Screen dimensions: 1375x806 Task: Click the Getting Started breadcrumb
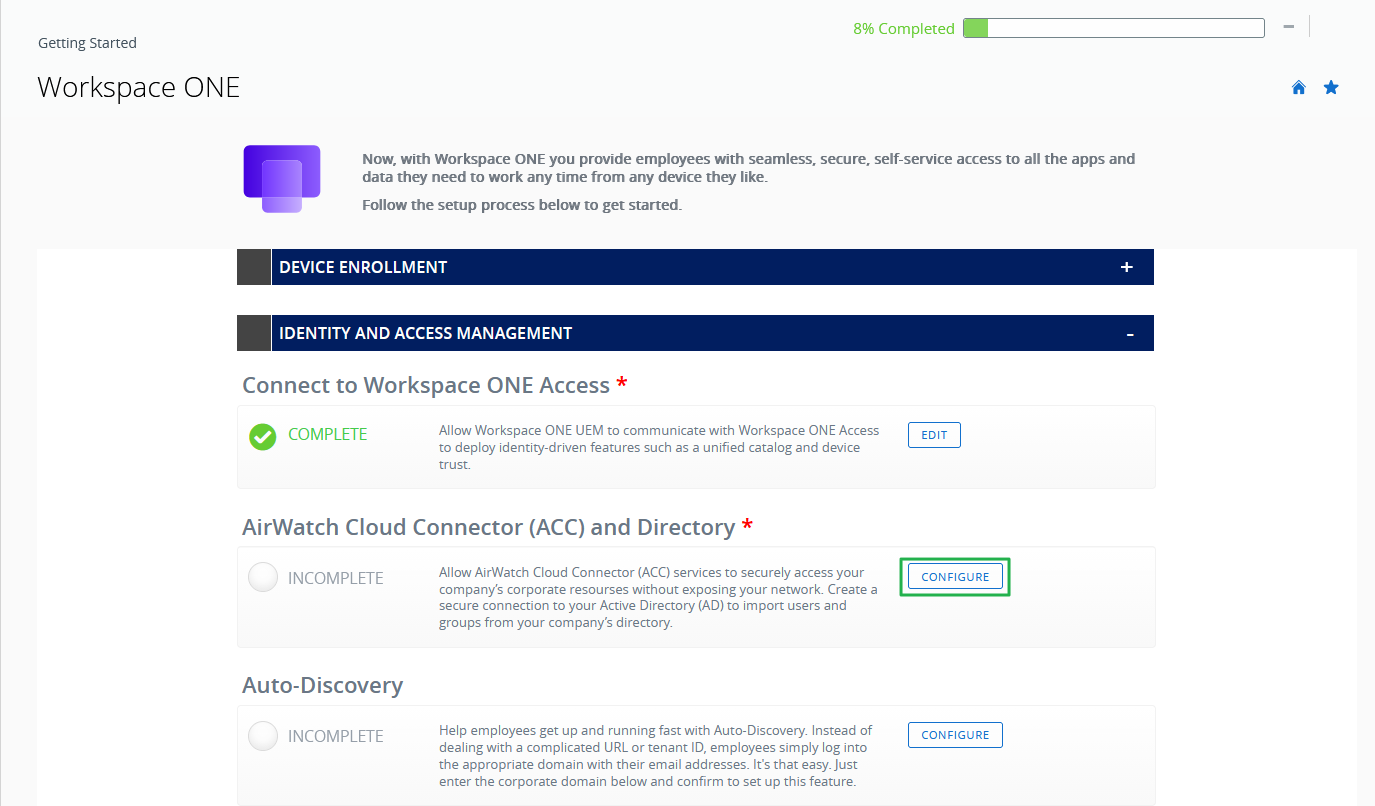(x=87, y=43)
